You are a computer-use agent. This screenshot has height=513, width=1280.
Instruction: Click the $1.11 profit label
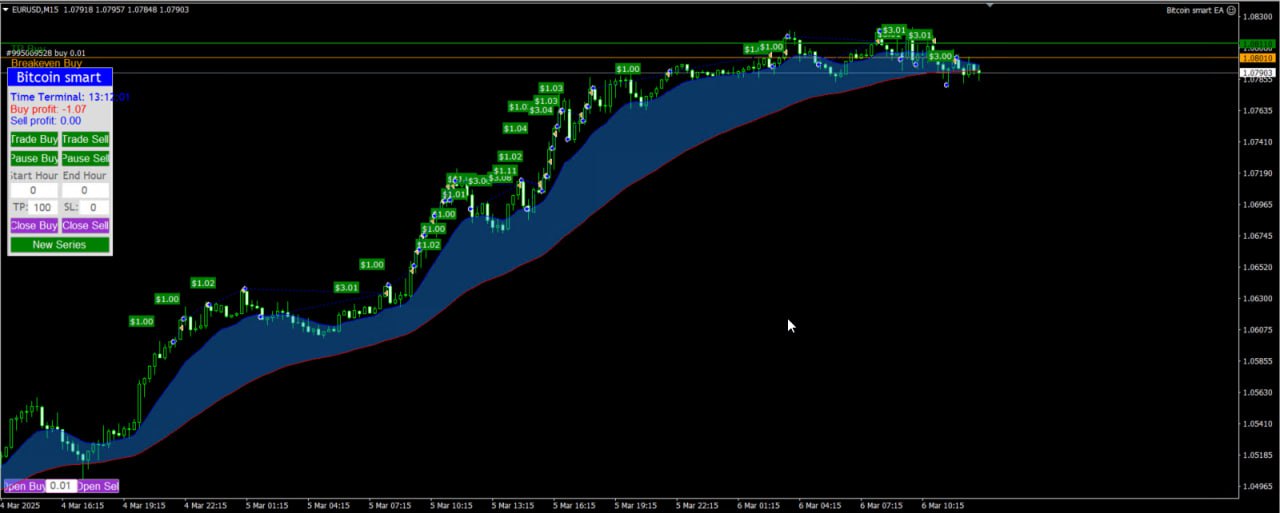click(x=505, y=171)
